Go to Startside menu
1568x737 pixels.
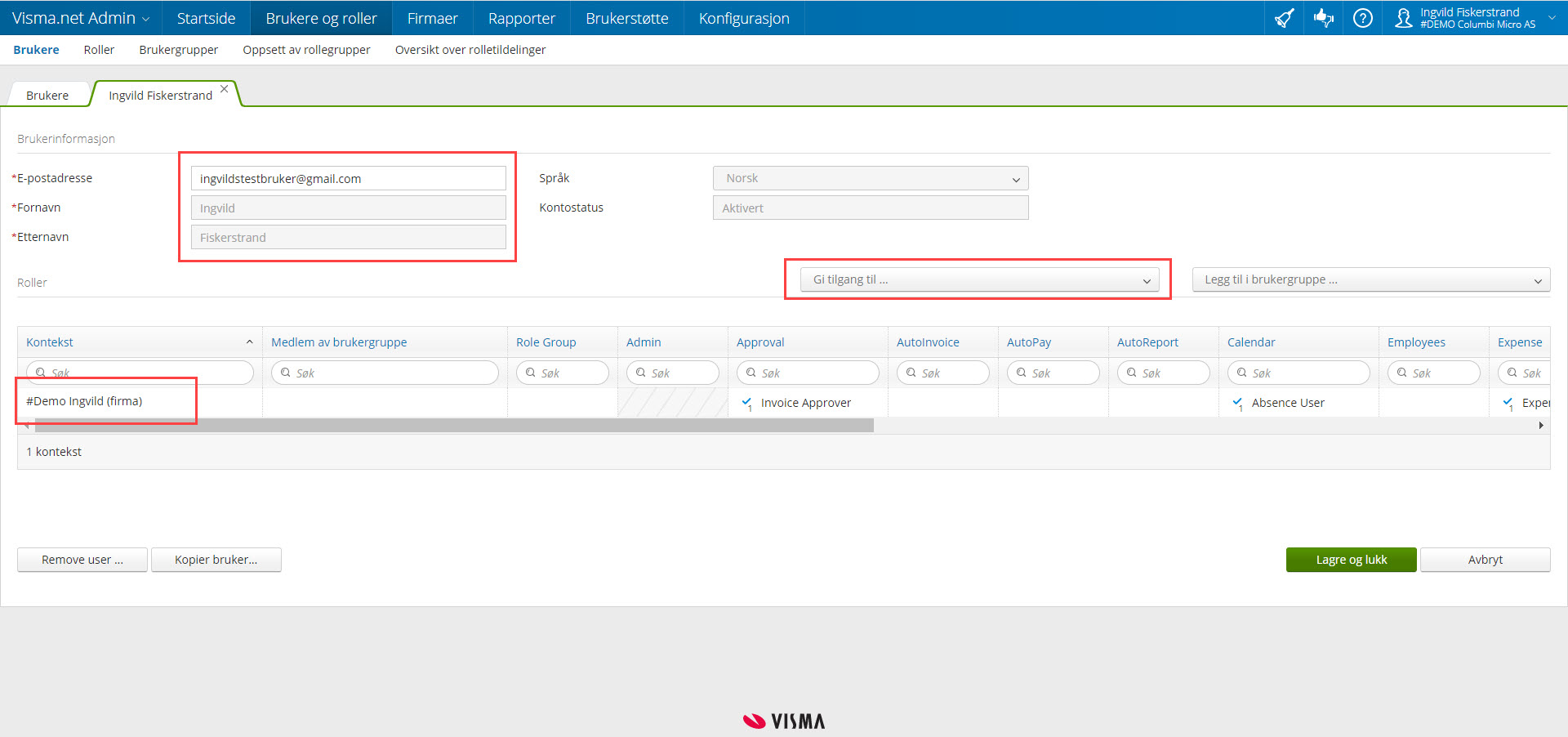(206, 18)
